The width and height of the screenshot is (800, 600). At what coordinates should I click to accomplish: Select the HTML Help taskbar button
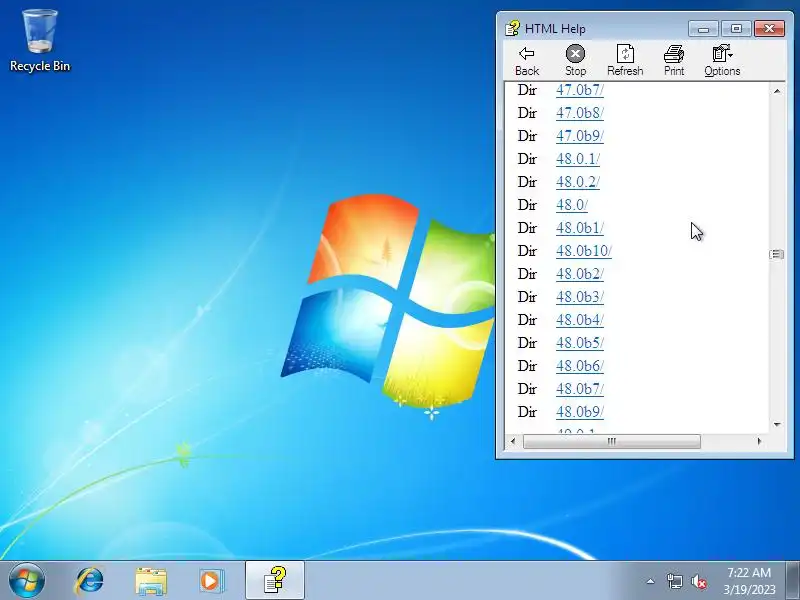[x=274, y=581]
